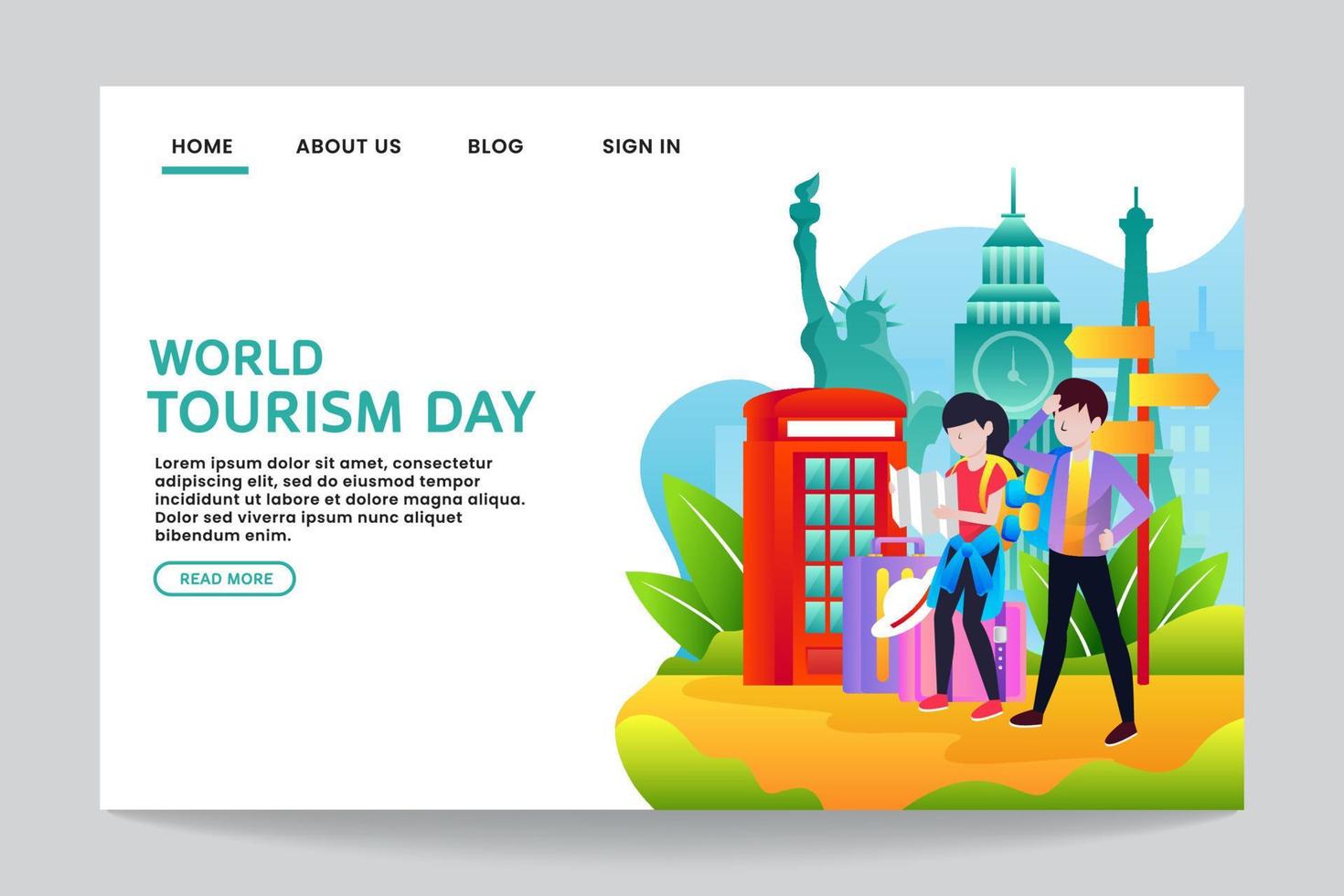Click the SIGN IN link

[641, 146]
